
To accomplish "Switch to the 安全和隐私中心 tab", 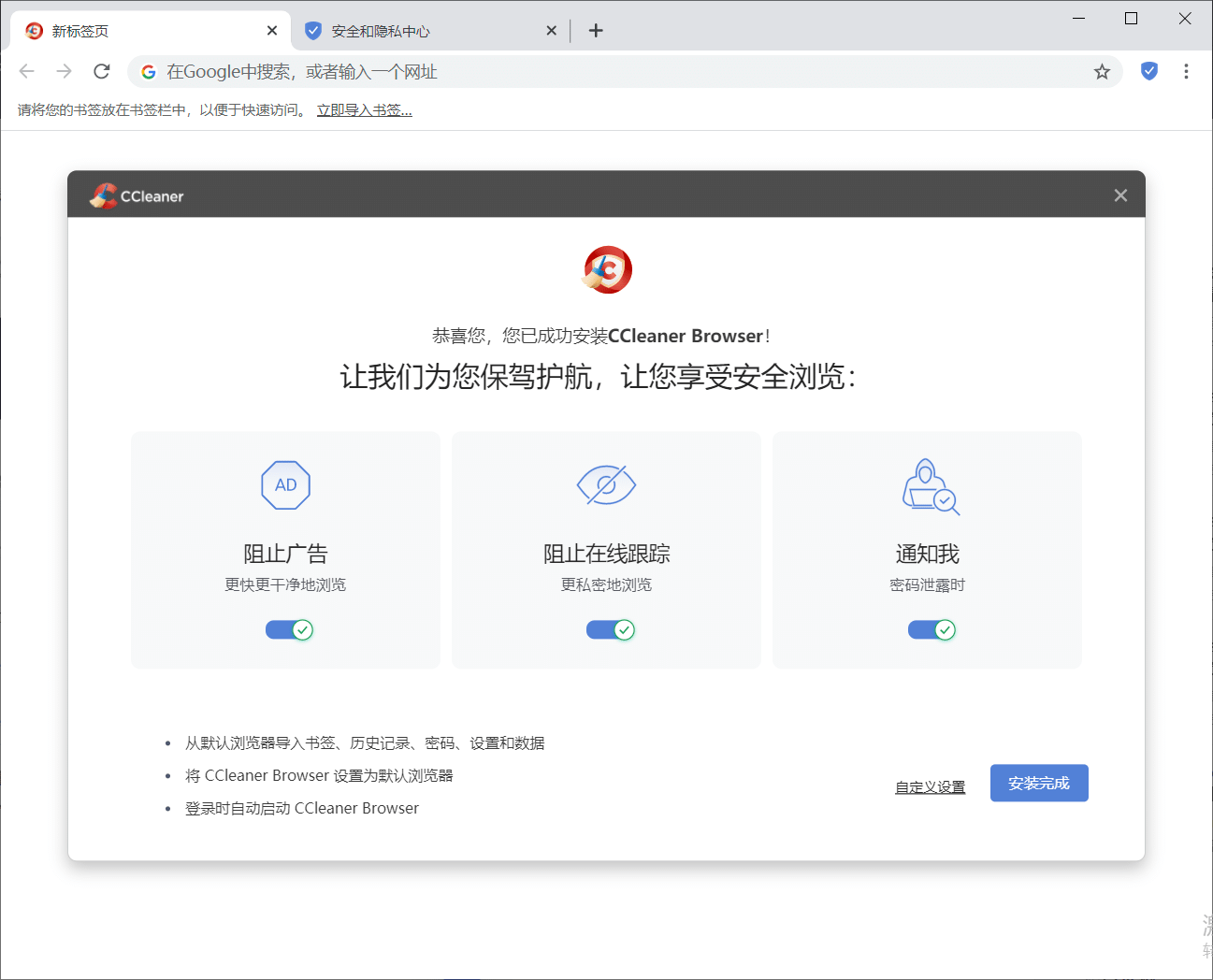I will click(421, 31).
